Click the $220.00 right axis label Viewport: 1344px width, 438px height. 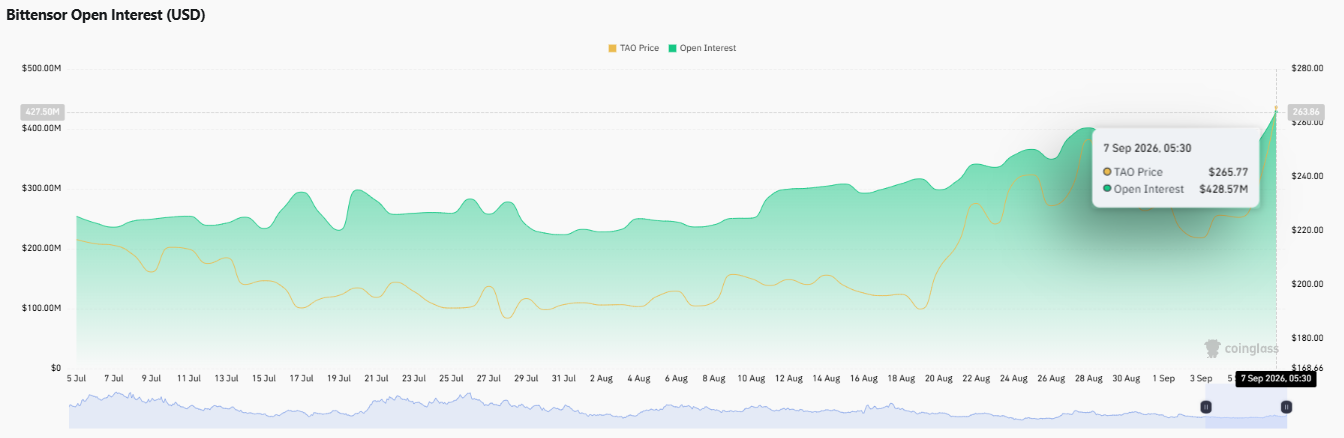tap(1306, 230)
